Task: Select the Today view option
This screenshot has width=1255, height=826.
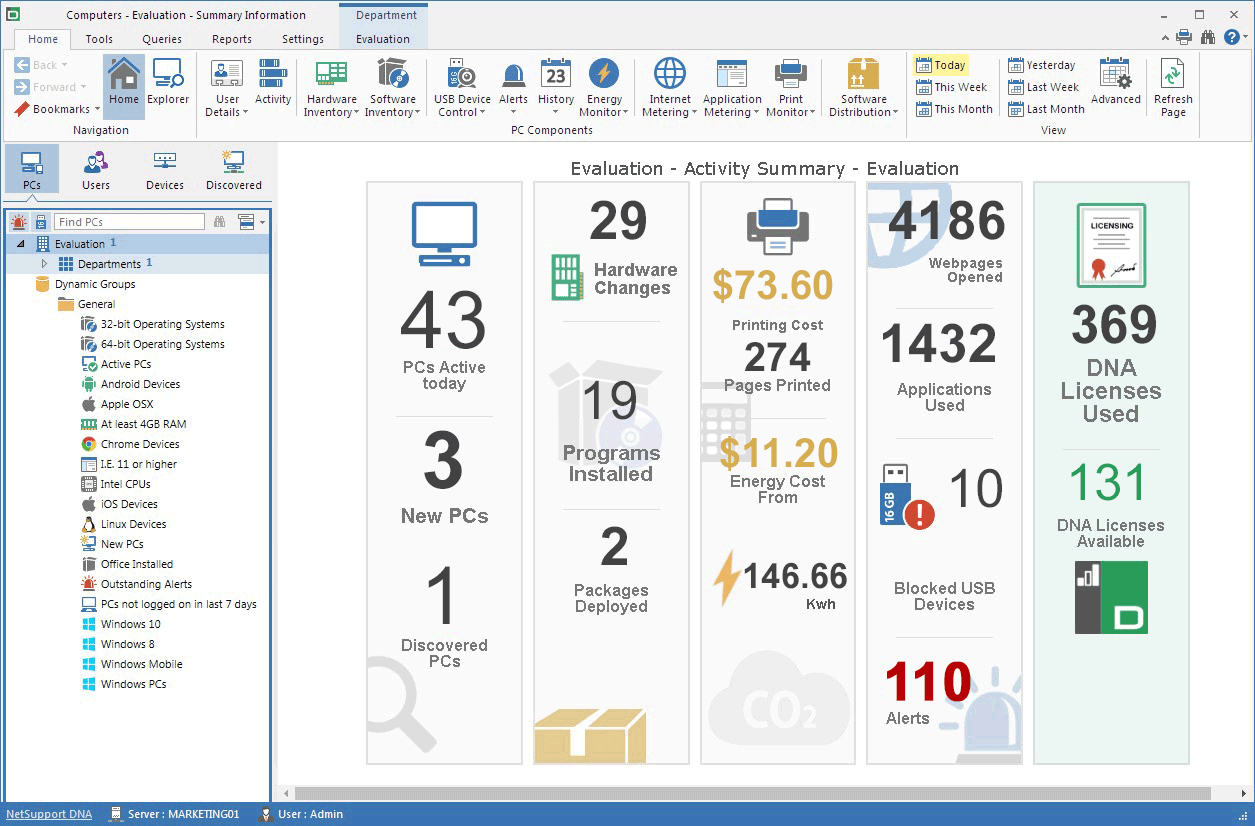Action: tap(940, 65)
